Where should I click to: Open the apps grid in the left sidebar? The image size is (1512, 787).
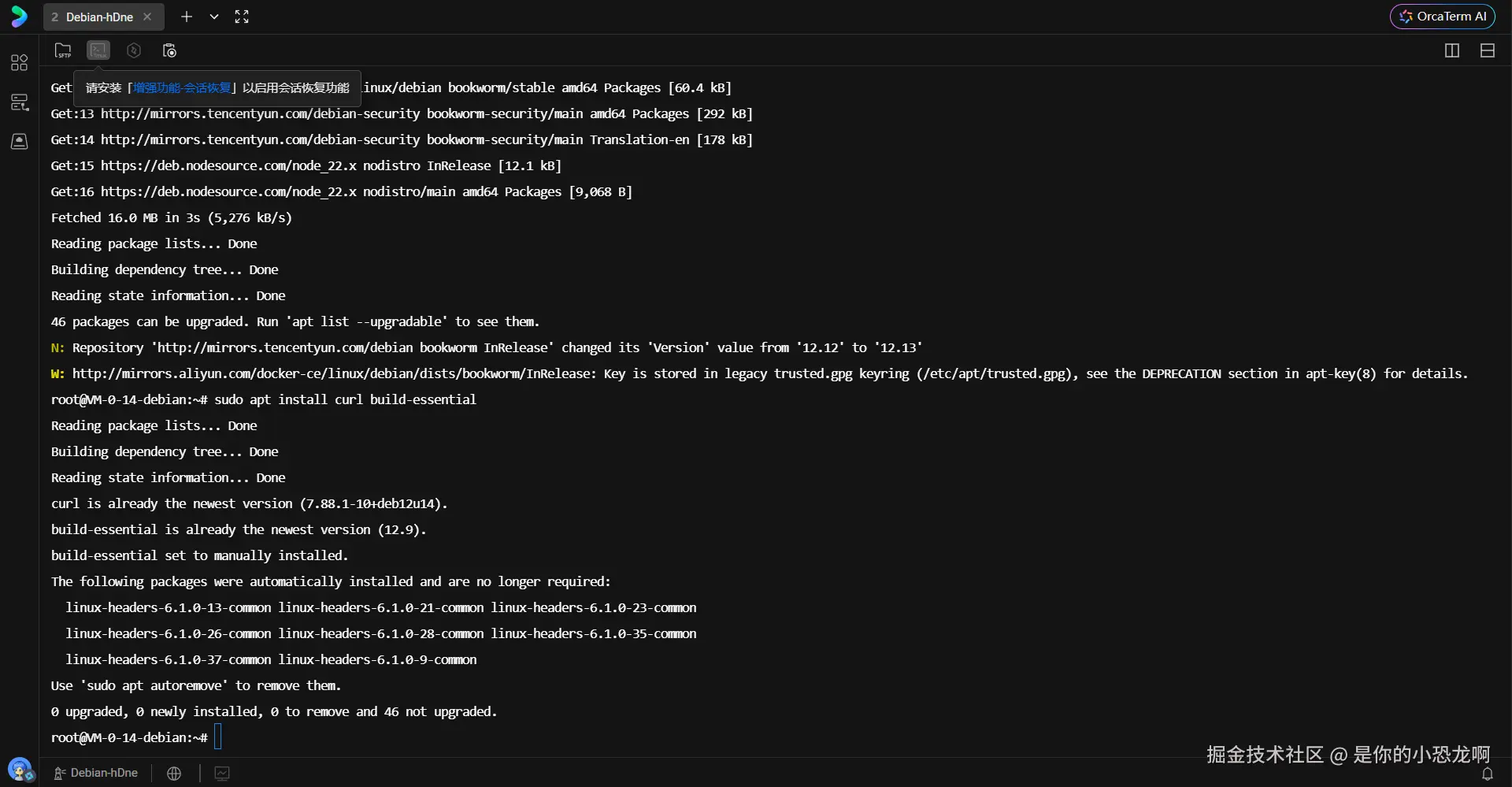coord(19,63)
